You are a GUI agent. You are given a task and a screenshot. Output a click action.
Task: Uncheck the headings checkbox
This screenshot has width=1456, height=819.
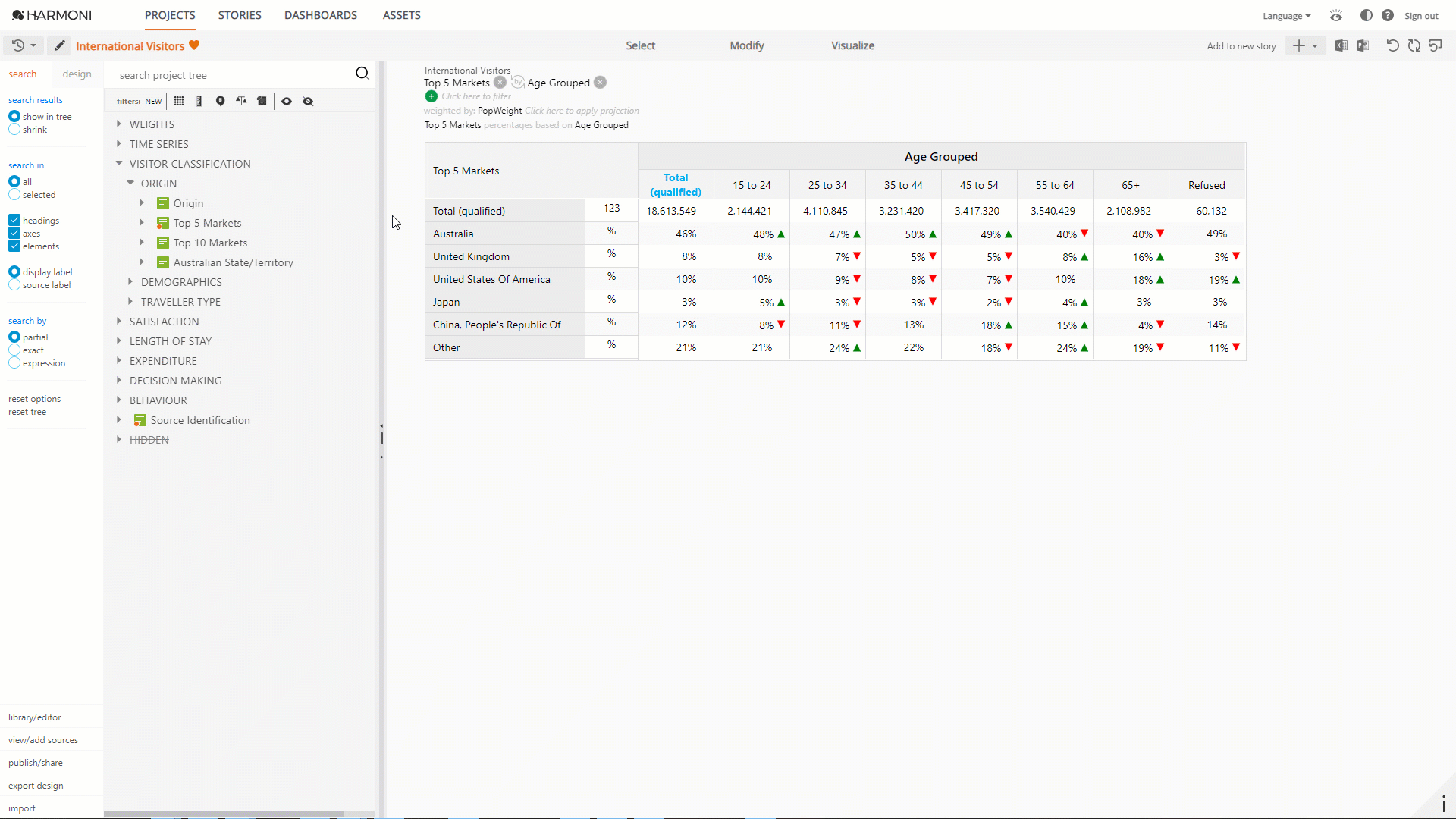[14, 220]
